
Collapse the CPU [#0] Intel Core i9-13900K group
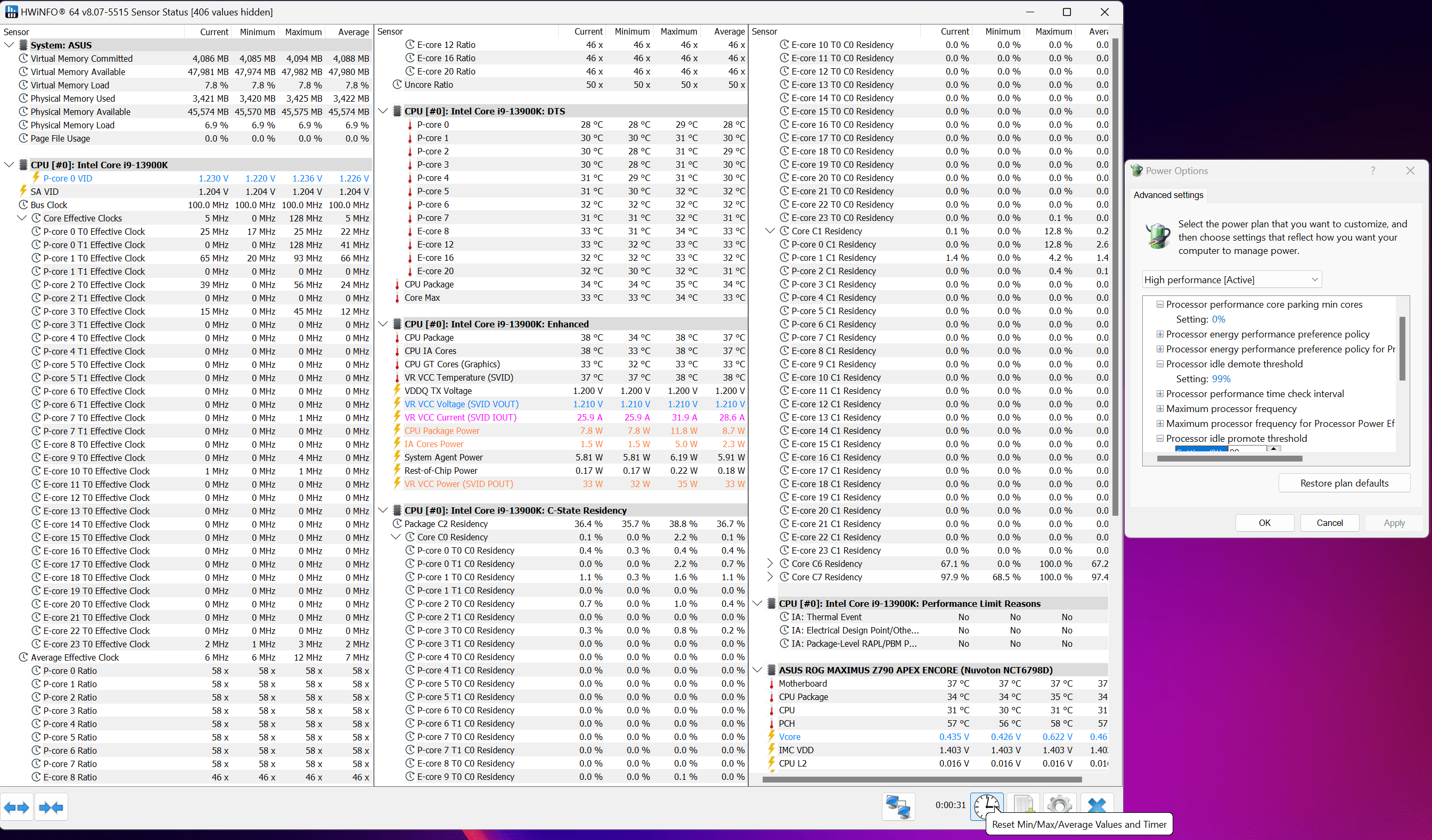point(9,164)
